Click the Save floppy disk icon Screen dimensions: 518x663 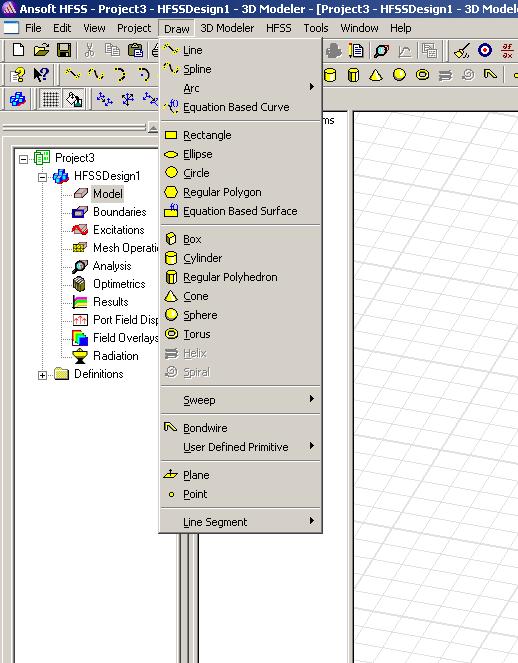pos(64,50)
